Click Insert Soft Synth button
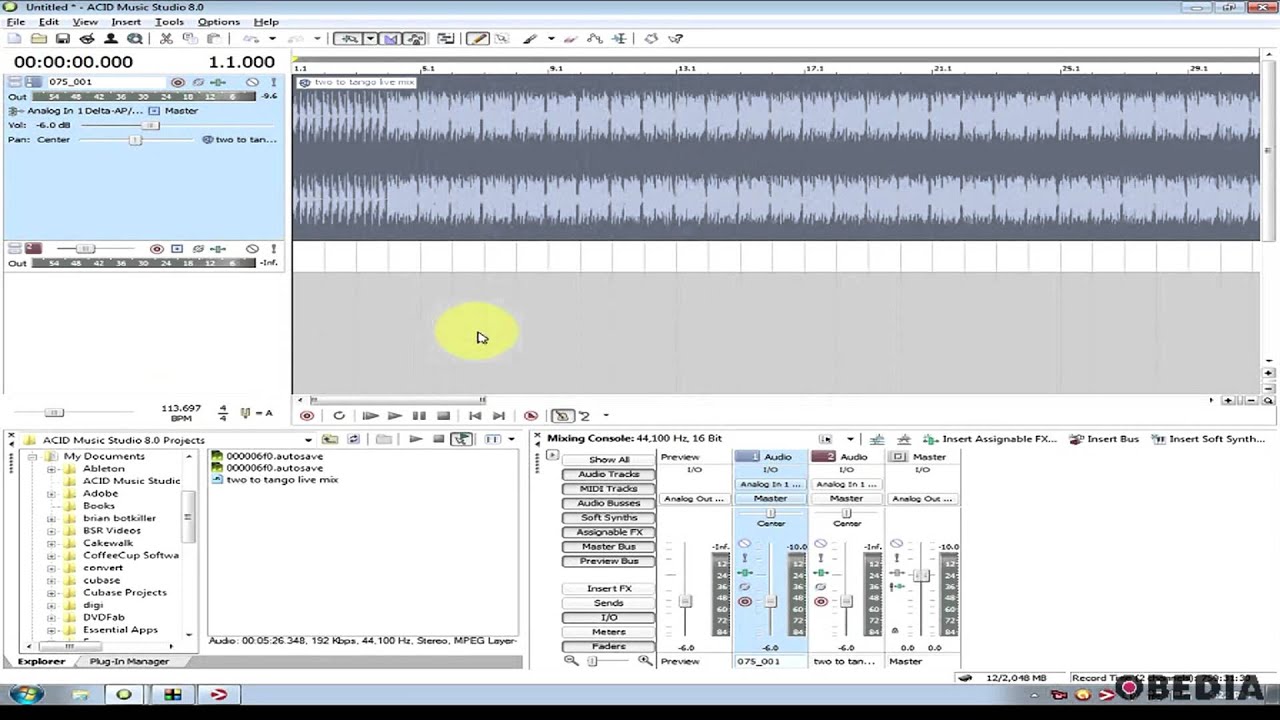Viewport: 1280px width, 720px height. click(1208, 439)
